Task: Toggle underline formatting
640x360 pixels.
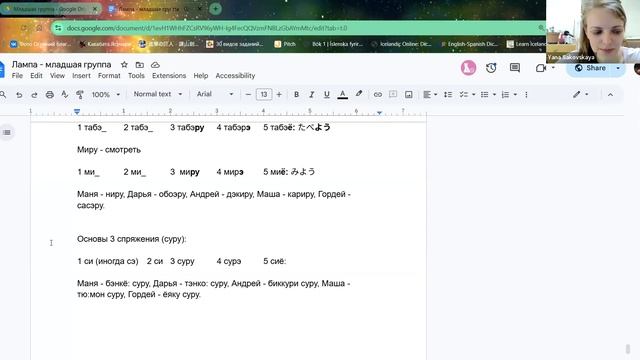Action: [x=327, y=95]
